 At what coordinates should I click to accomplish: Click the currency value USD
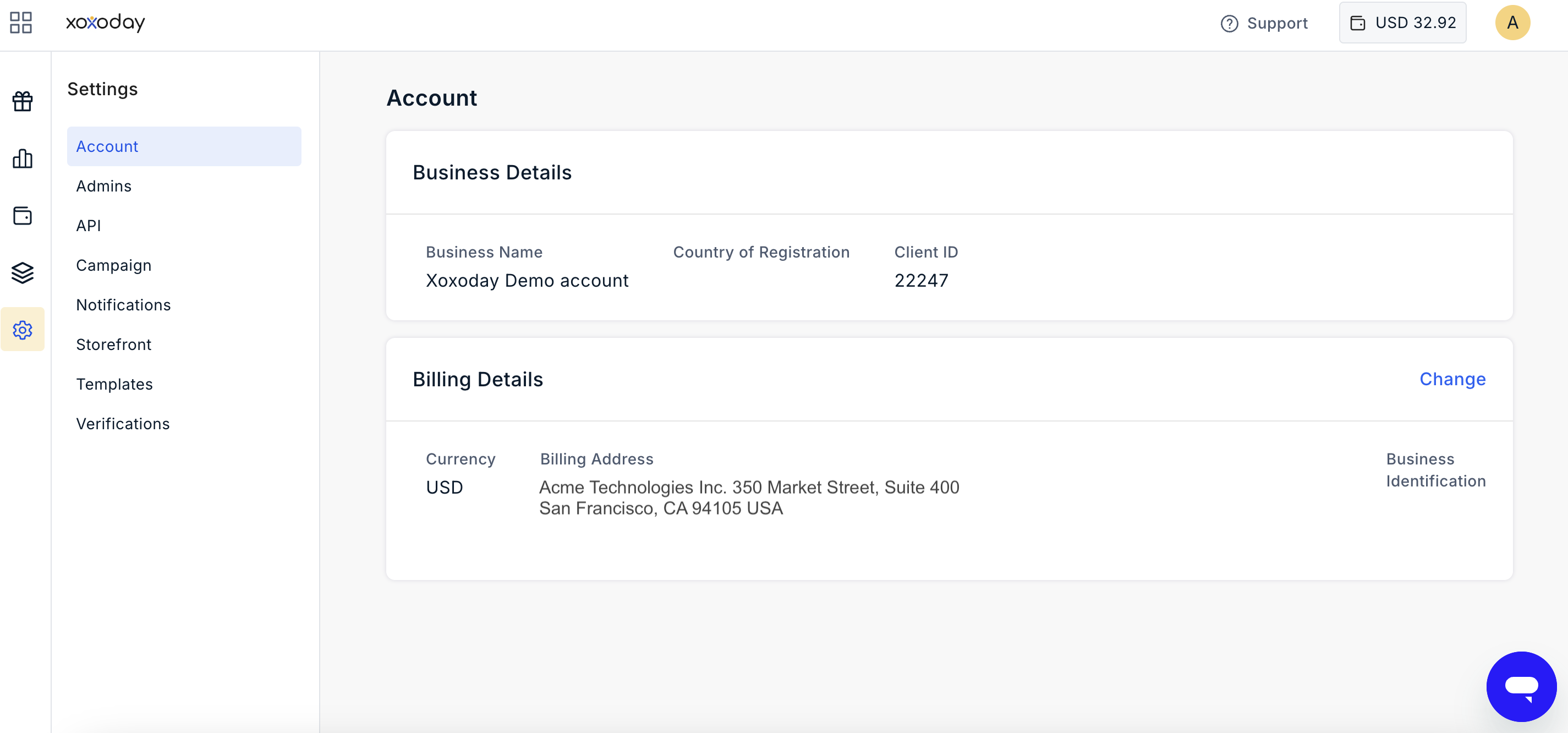[x=445, y=487]
